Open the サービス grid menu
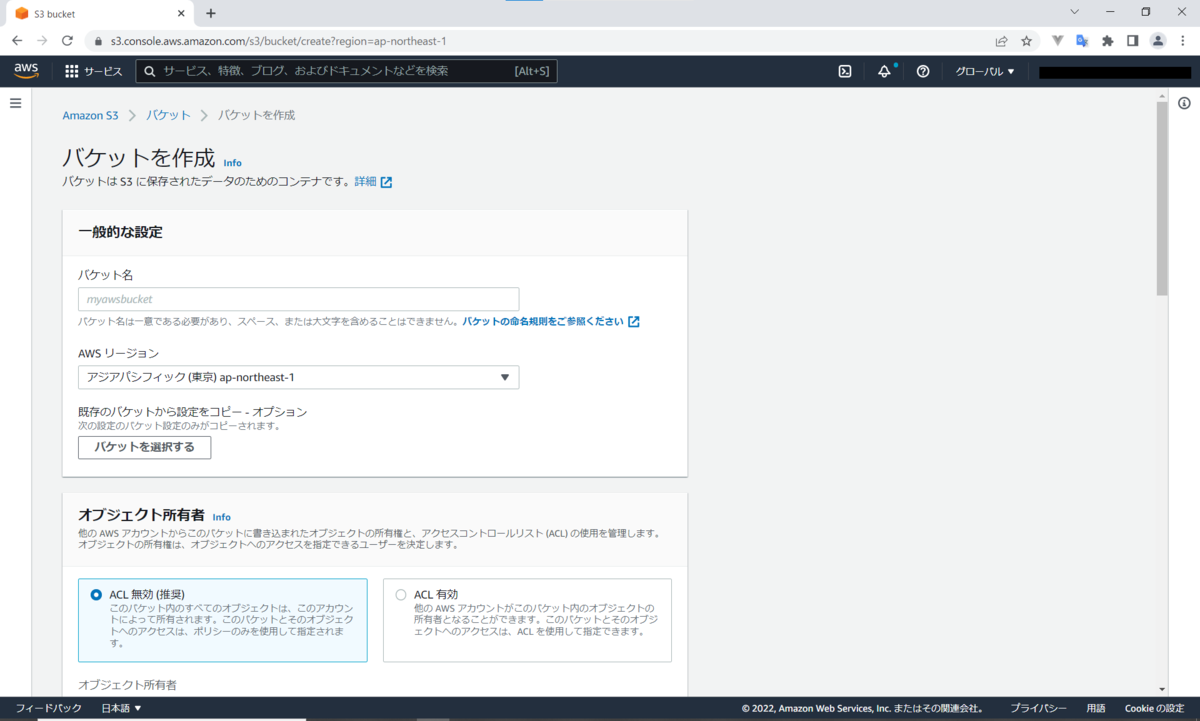 (94, 71)
